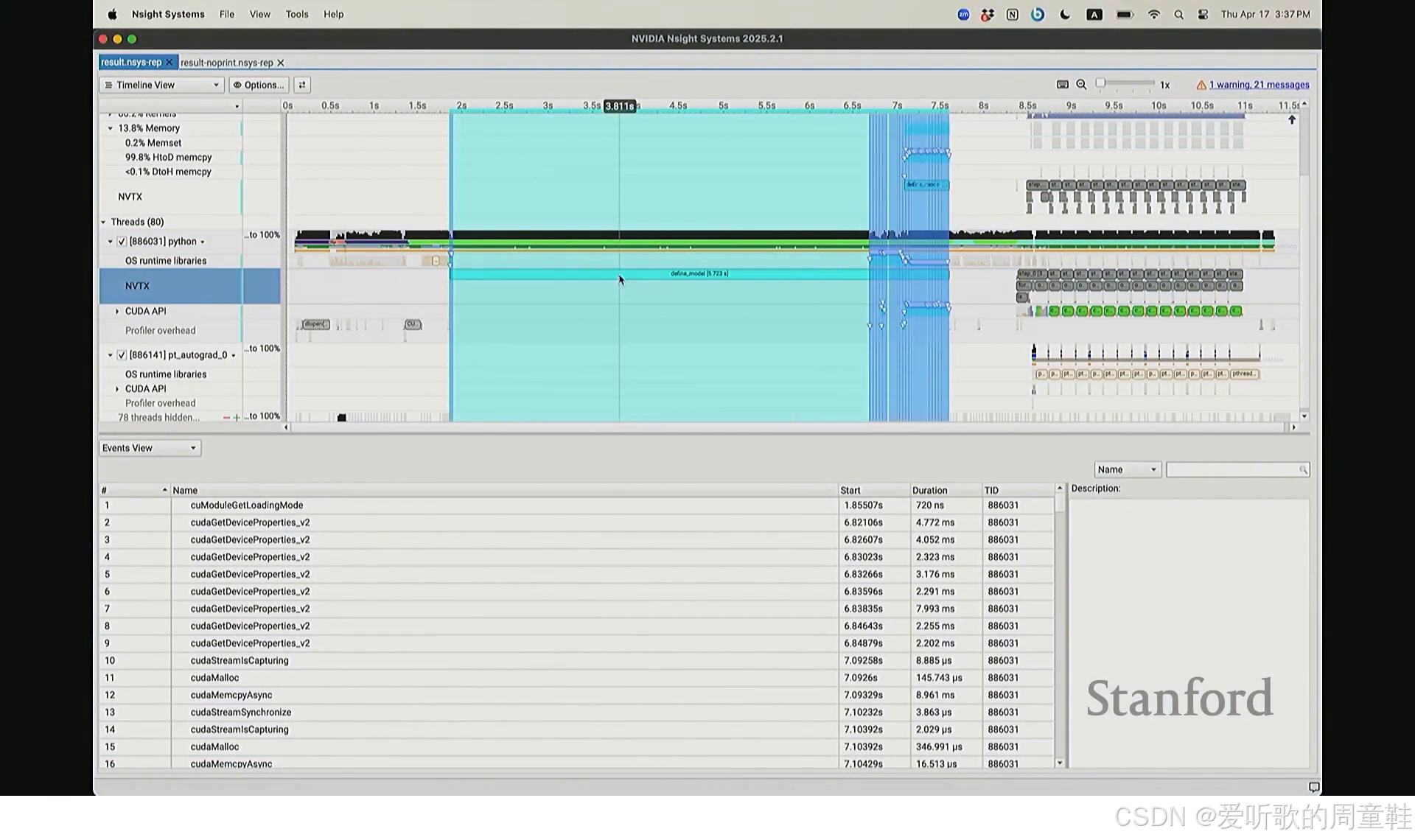The width and height of the screenshot is (1415, 840).
Task: Expand the CUDA API row under python
Action: pyautogui.click(x=117, y=312)
